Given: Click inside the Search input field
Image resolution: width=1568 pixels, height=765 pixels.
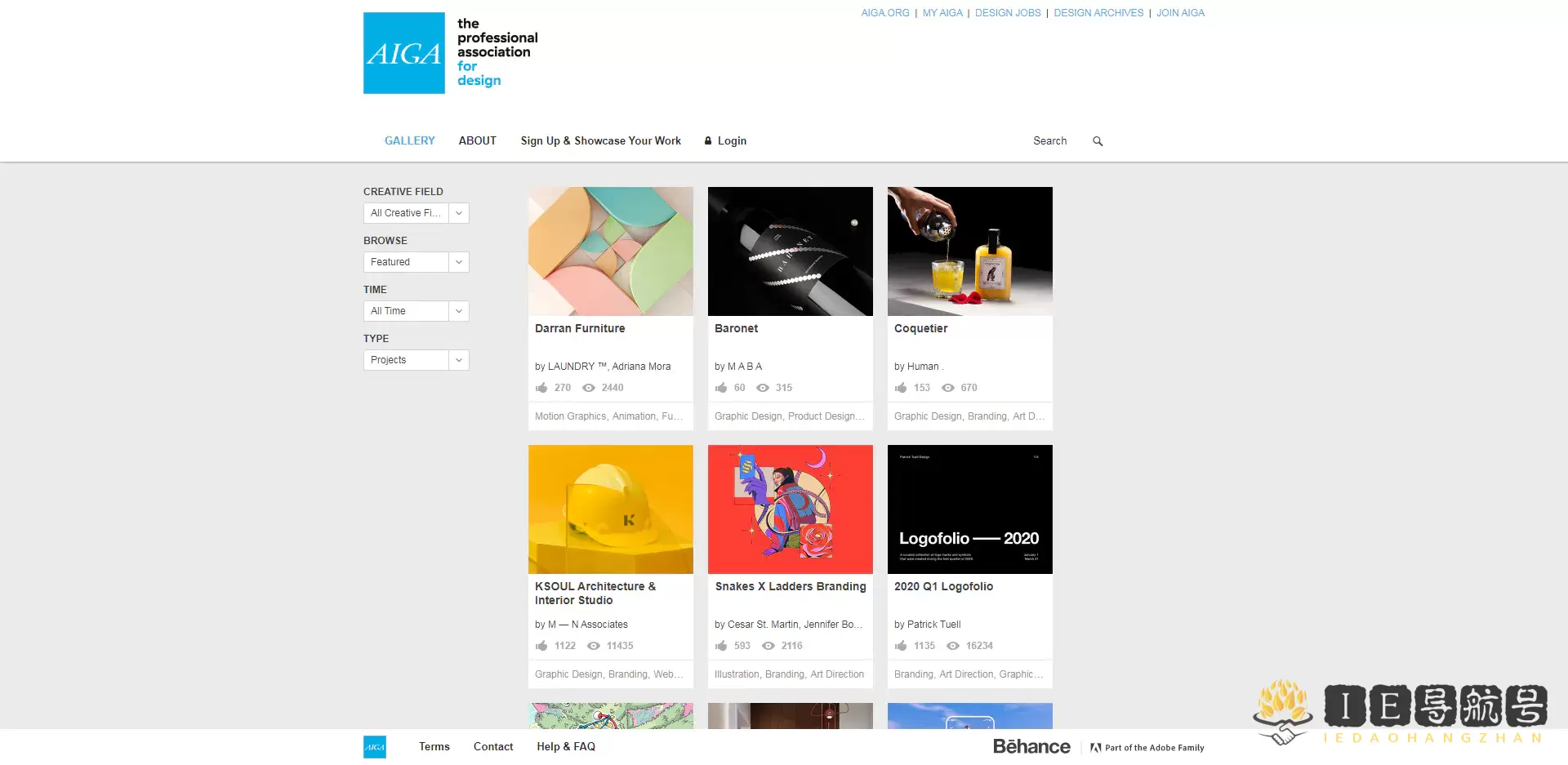Looking at the screenshot, I should (1049, 140).
